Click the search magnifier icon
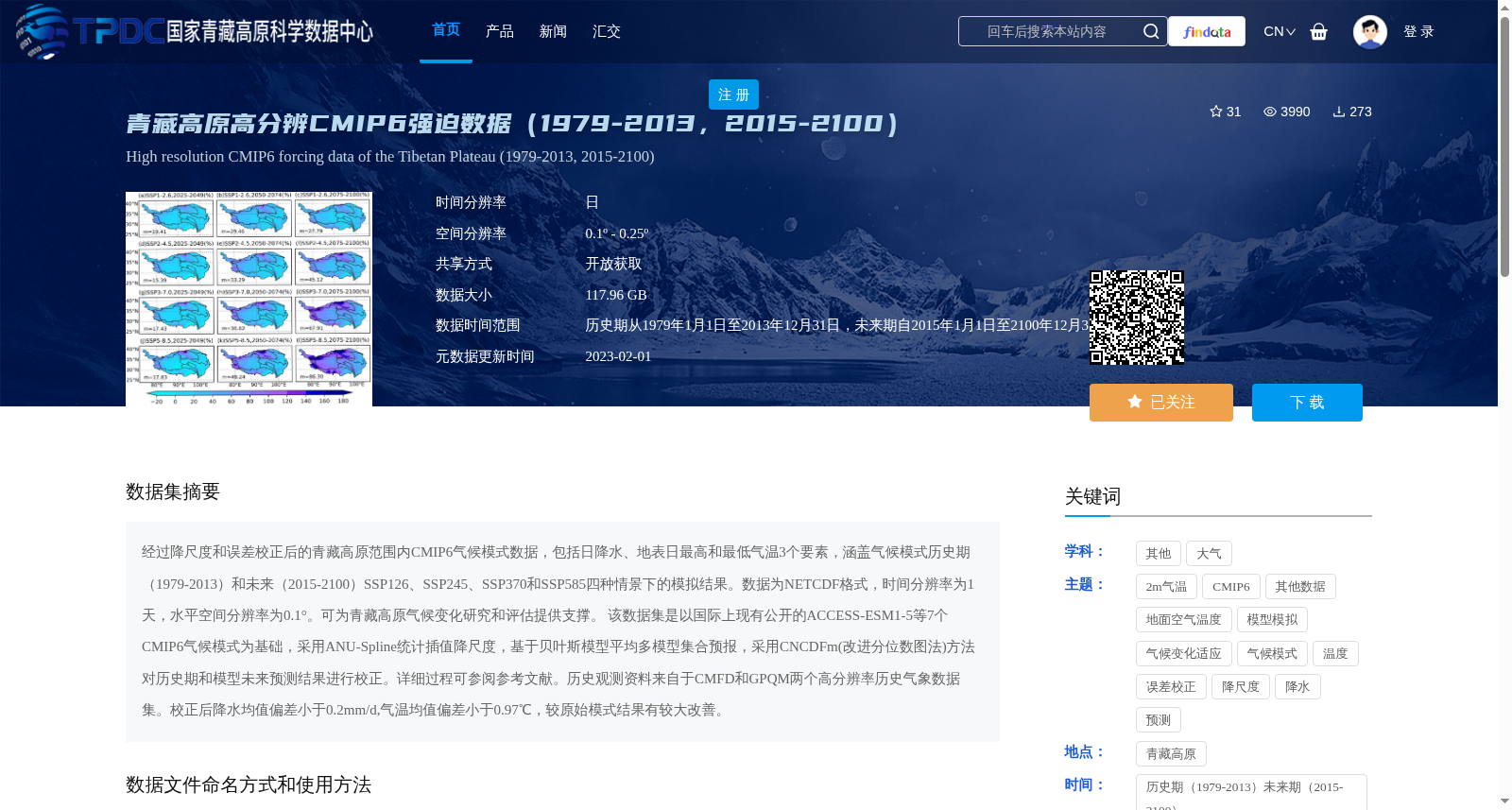 coord(1150,31)
